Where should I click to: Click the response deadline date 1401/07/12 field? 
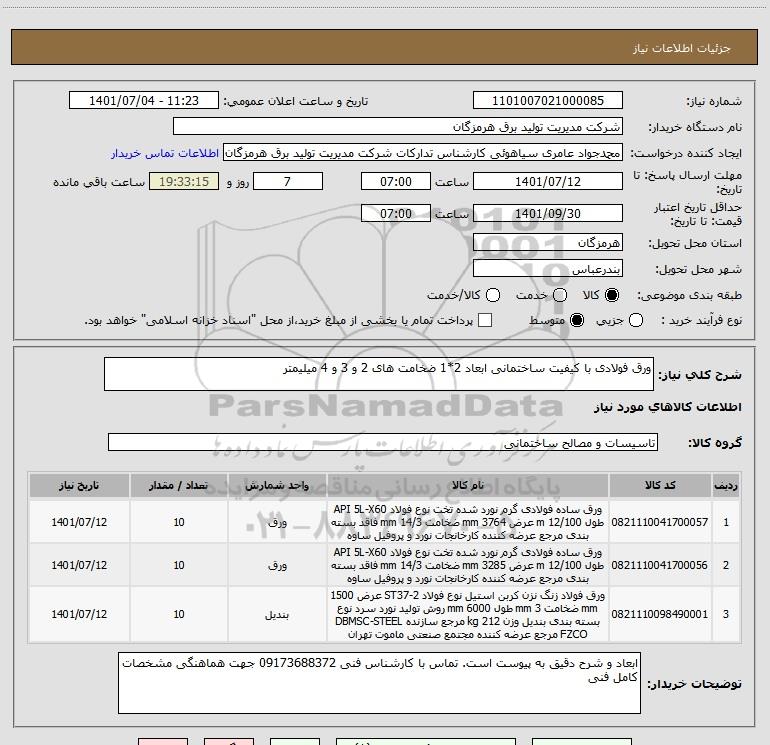tap(548, 182)
